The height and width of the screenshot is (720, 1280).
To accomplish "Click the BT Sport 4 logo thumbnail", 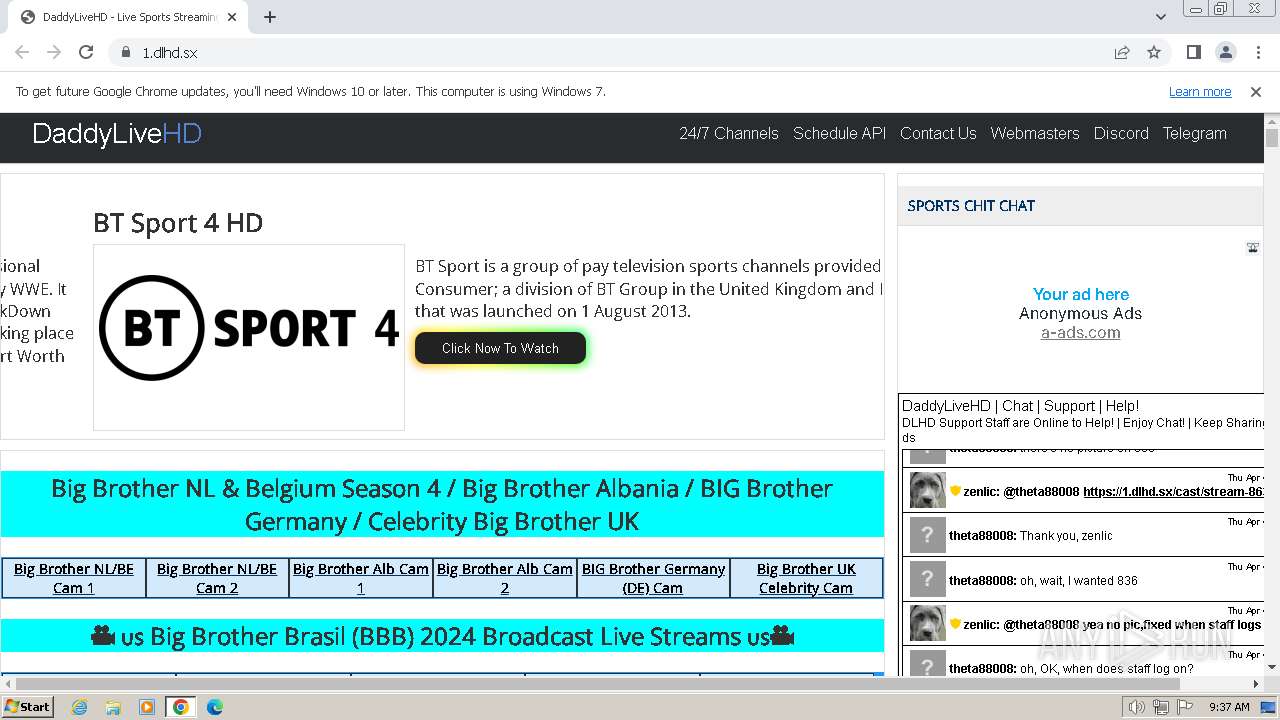I will click(249, 337).
